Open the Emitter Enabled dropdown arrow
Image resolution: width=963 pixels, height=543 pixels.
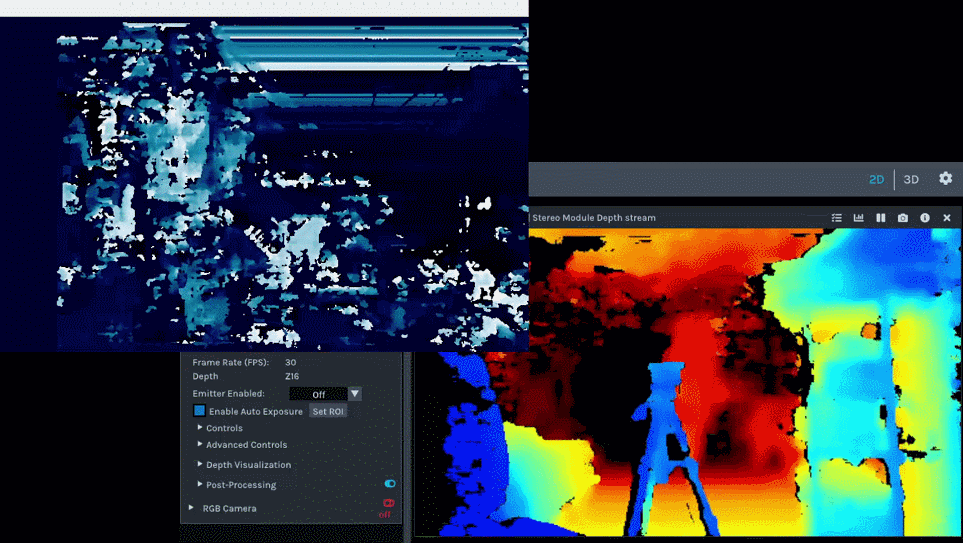coord(355,394)
